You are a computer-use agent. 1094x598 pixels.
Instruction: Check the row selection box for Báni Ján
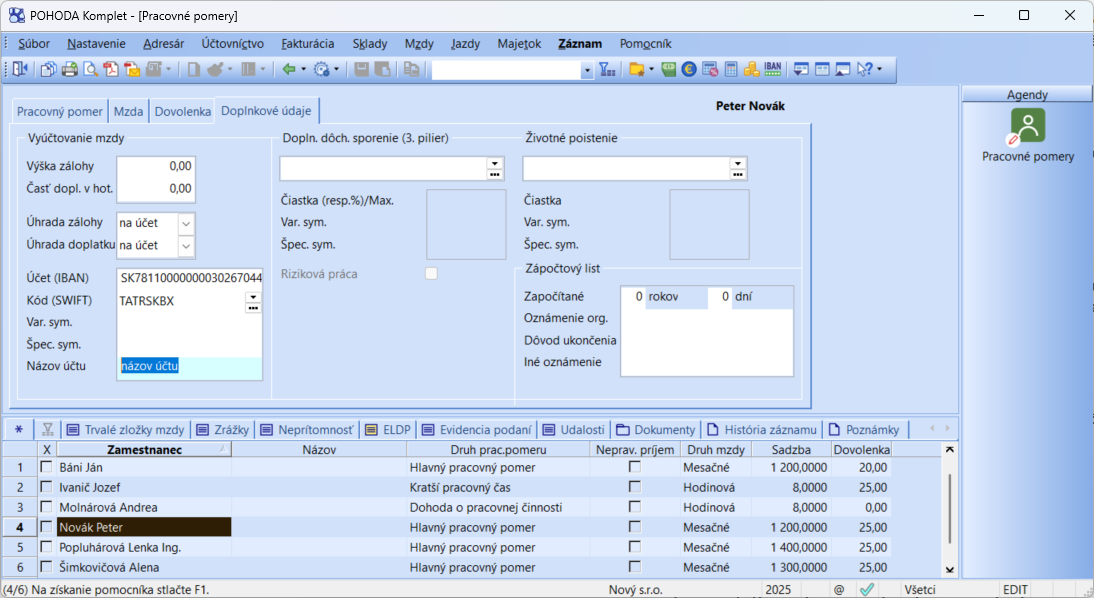click(46, 467)
